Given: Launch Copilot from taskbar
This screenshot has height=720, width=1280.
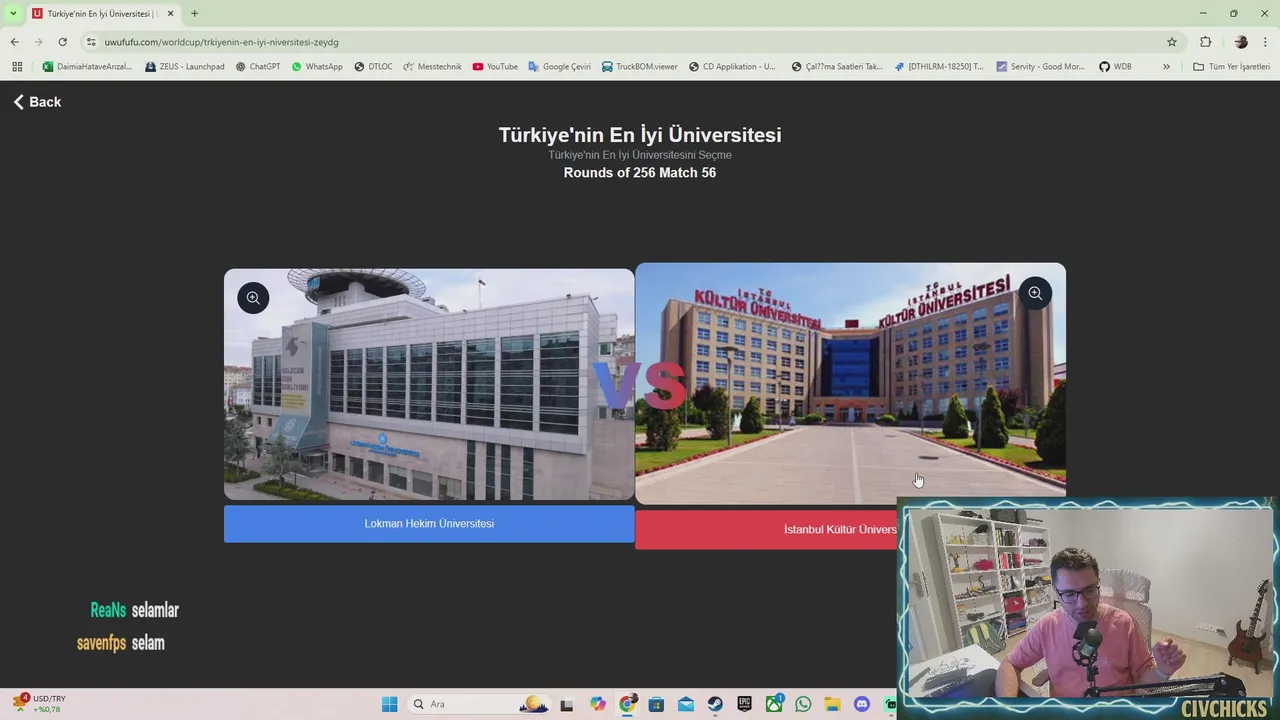Looking at the screenshot, I should click(598, 704).
